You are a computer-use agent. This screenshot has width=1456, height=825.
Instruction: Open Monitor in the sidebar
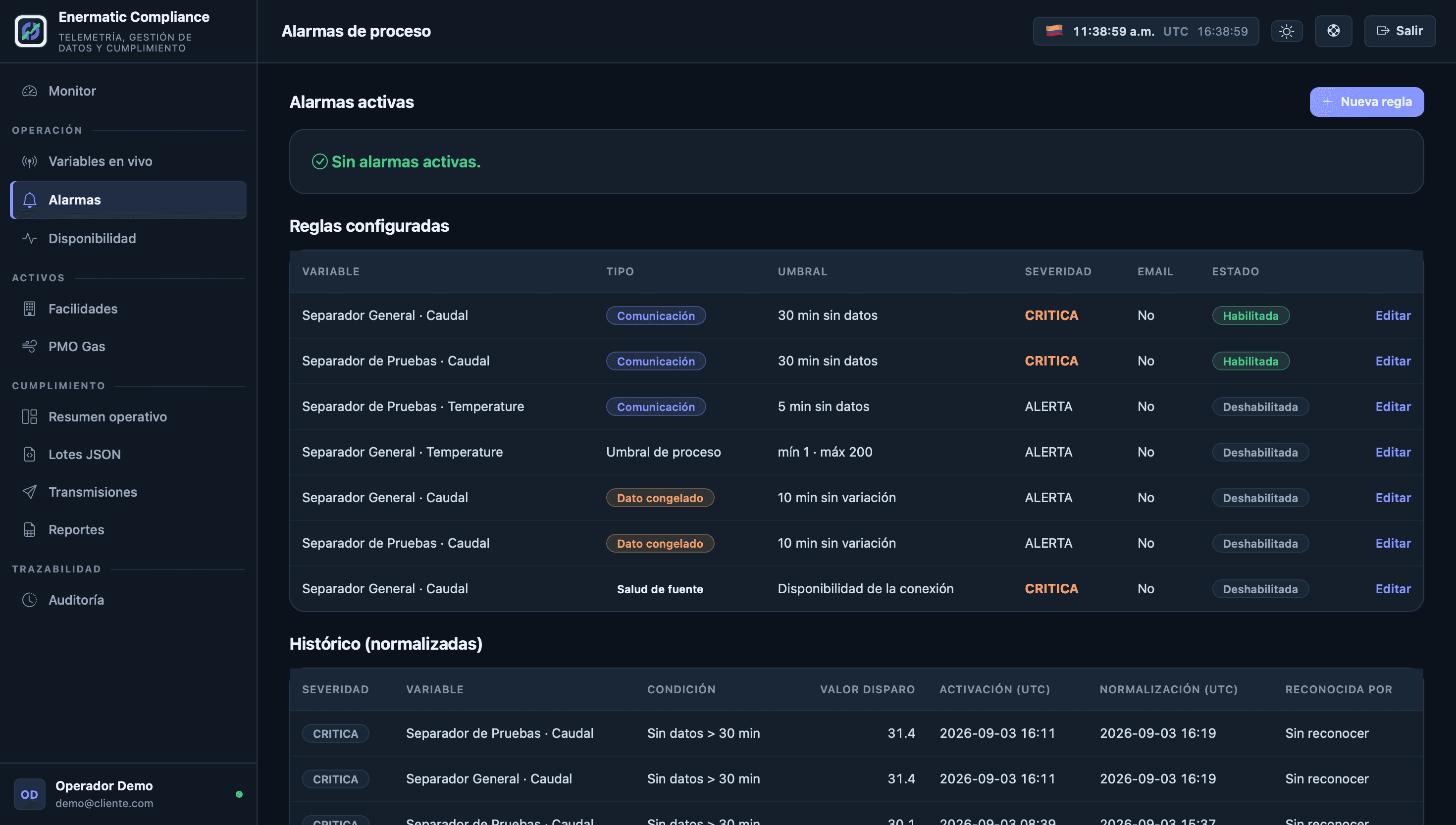(x=128, y=91)
